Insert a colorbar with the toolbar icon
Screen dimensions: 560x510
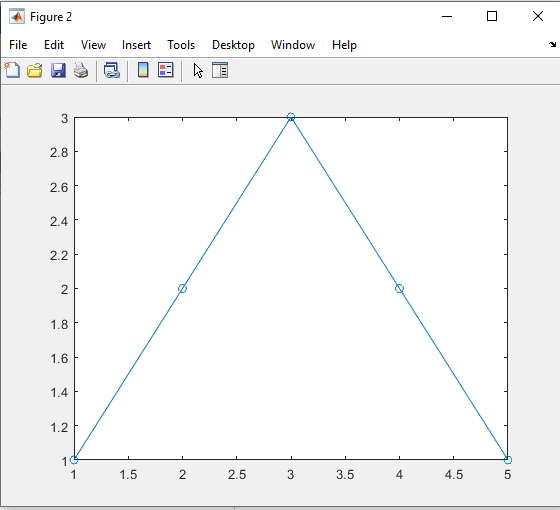143,70
